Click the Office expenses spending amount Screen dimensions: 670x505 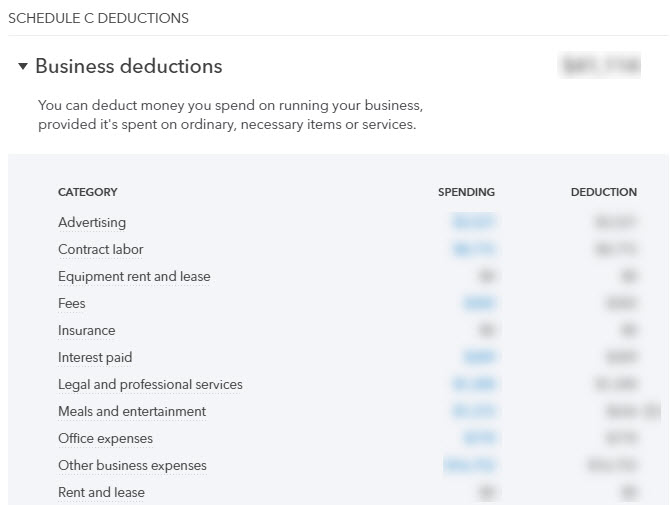479,438
